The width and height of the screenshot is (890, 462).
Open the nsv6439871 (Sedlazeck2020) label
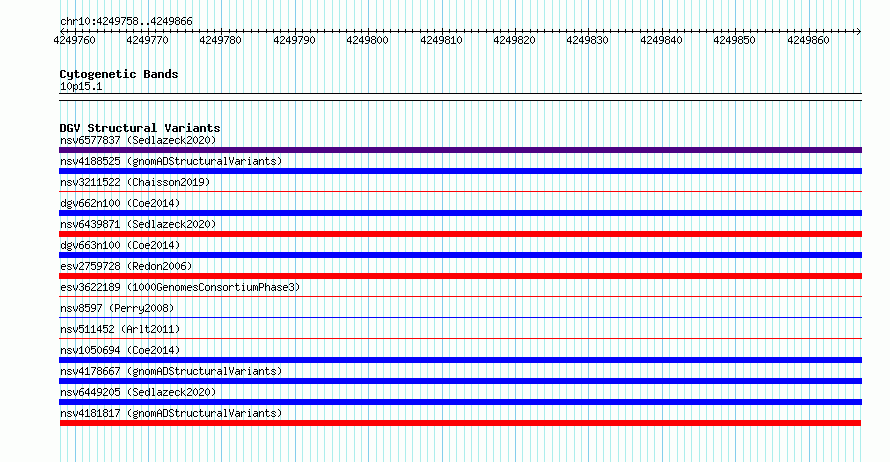pyautogui.click(x=138, y=224)
